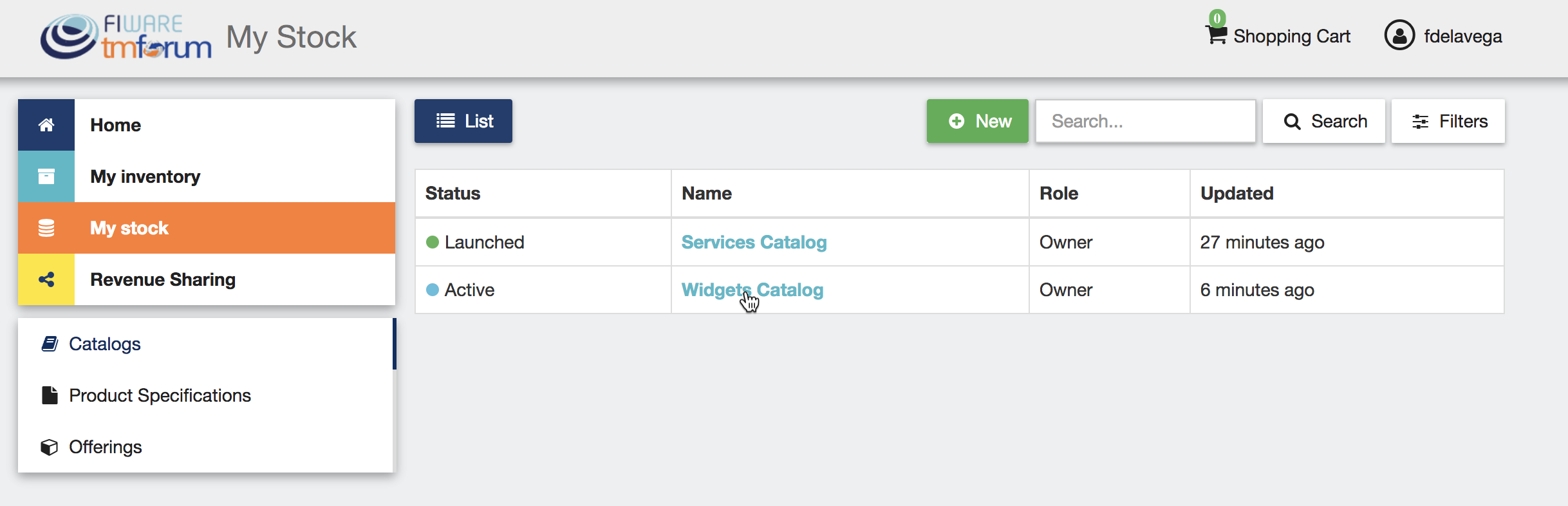The width and height of the screenshot is (1568, 506).
Task: Open the Revenue Sharing share icon
Action: point(46,279)
